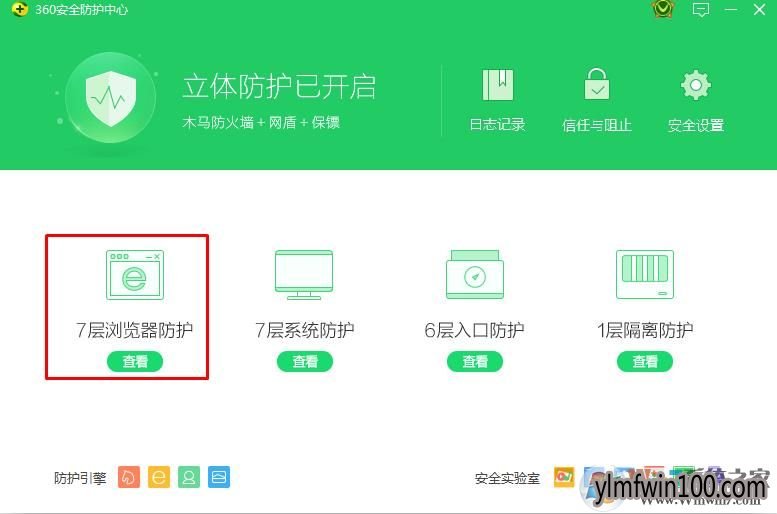
Task: Click the yellow 'e' protection engine icon
Action: pos(159,477)
